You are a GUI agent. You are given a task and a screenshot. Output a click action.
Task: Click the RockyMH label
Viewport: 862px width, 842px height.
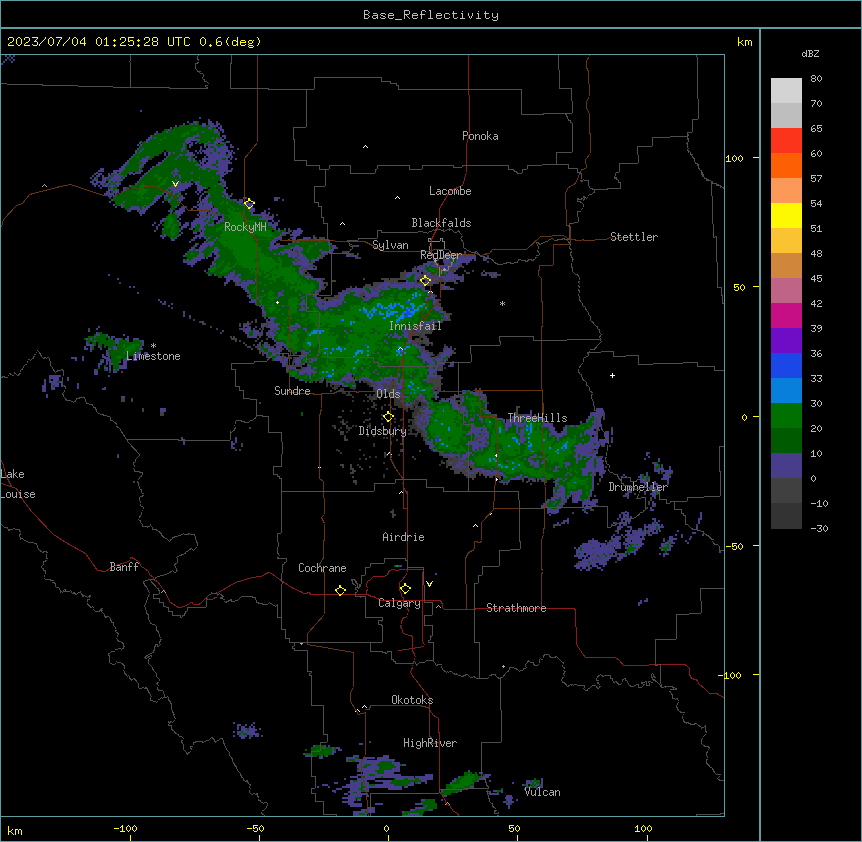[245, 227]
